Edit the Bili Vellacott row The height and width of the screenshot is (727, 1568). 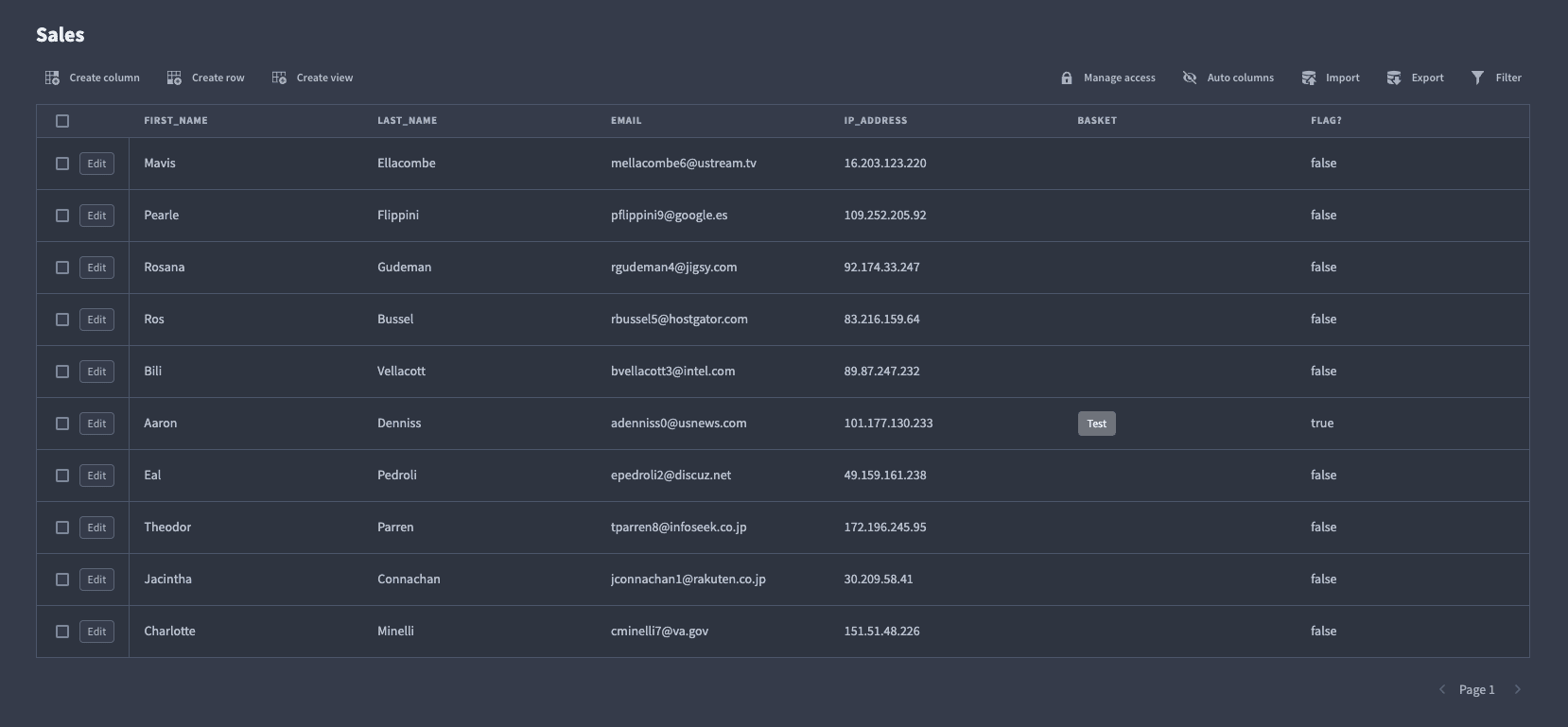[x=96, y=372]
